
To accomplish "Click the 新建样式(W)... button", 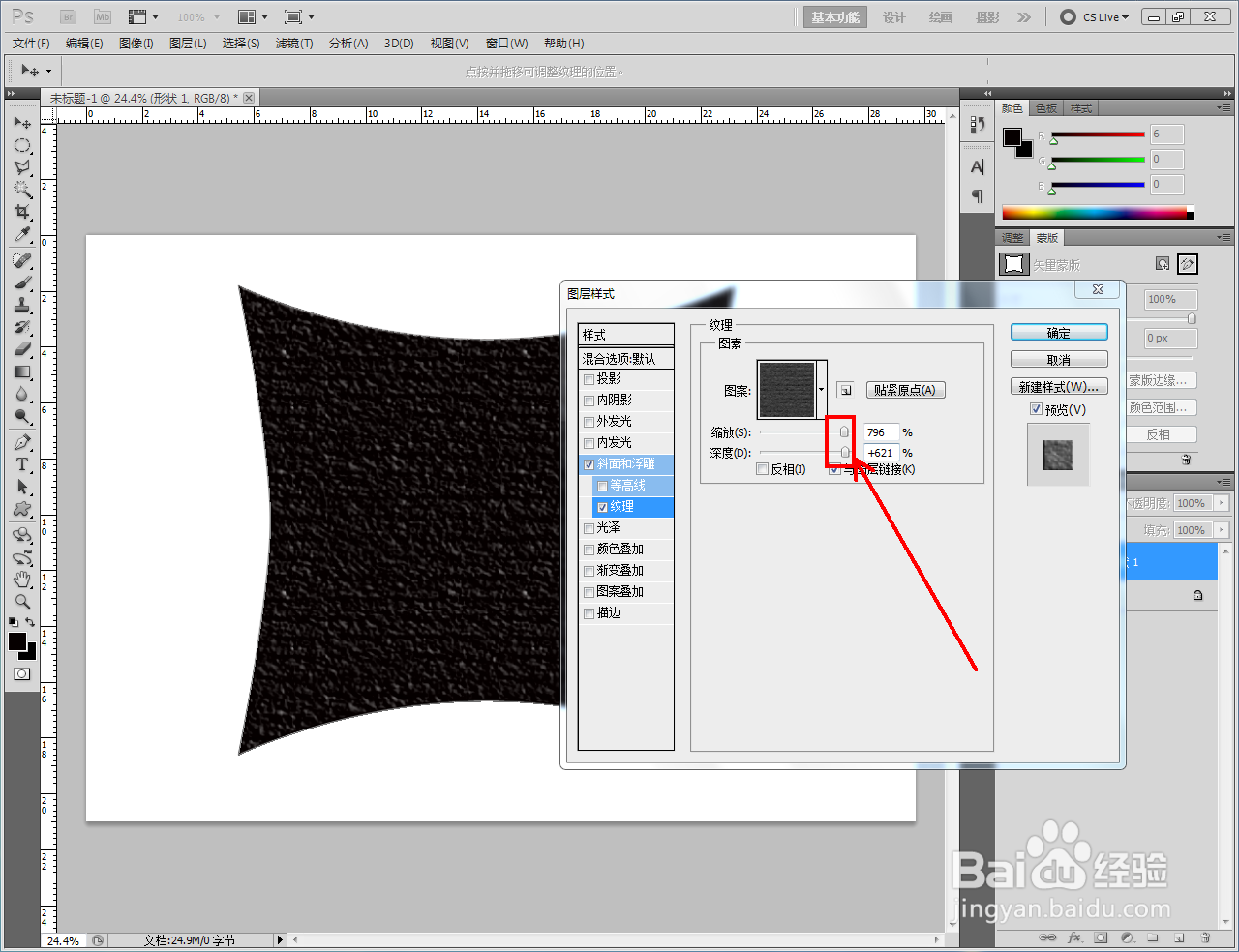I will tap(1059, 387).
